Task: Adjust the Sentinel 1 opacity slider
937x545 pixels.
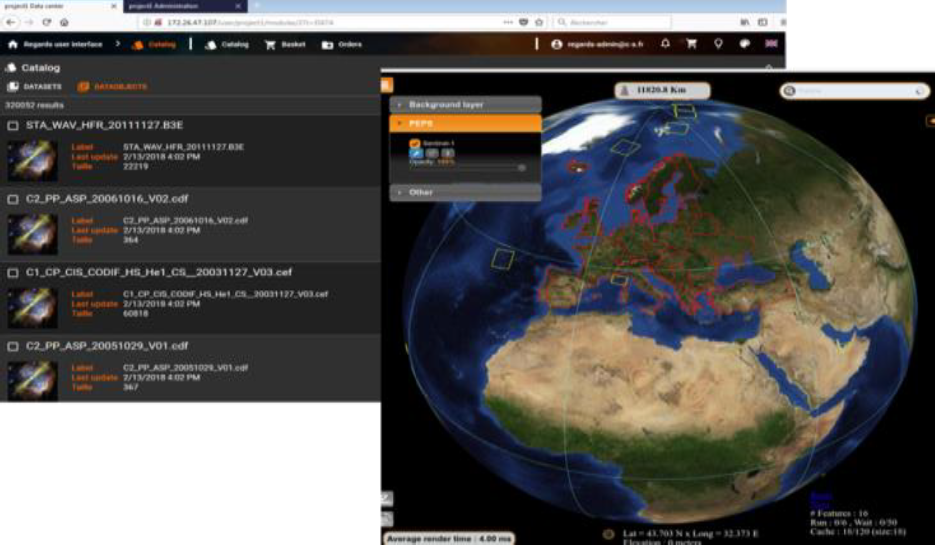Action: coord(521,168)
